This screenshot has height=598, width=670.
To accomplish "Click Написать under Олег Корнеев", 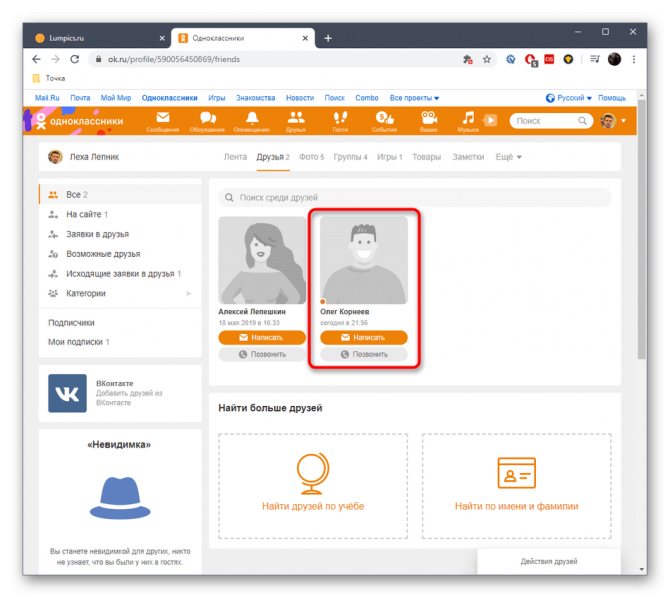I will tap(364, 337).
